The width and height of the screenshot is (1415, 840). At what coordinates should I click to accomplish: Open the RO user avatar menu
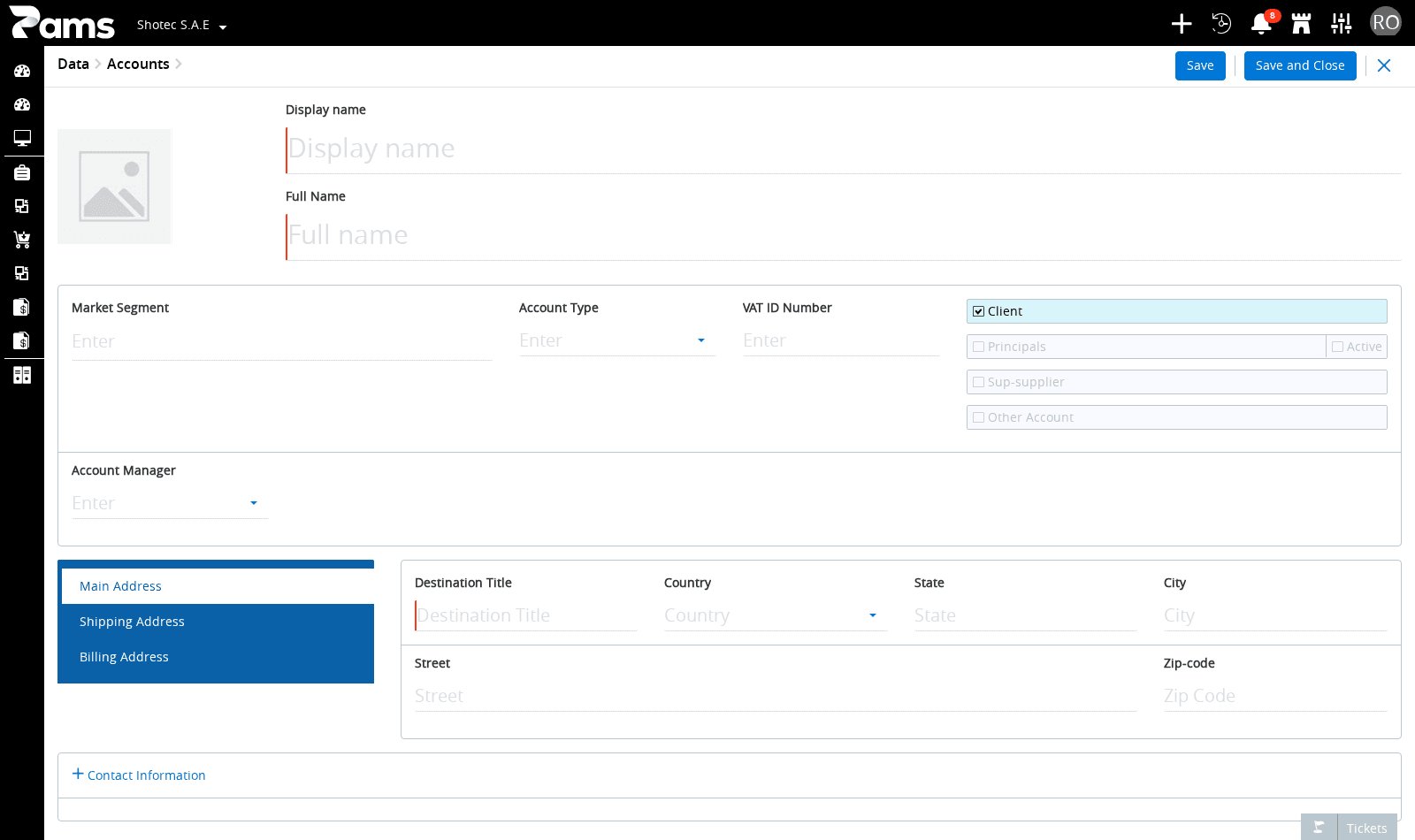click(1386, 22)
